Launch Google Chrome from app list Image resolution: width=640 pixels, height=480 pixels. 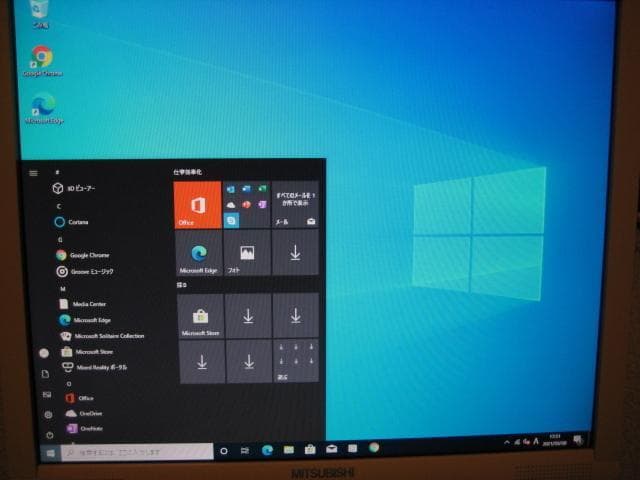click(82, 255)
